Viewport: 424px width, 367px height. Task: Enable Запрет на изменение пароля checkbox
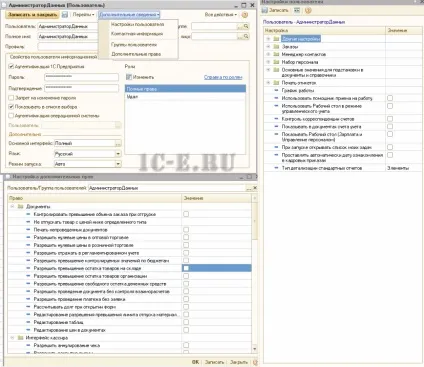(x=11, y=98)
